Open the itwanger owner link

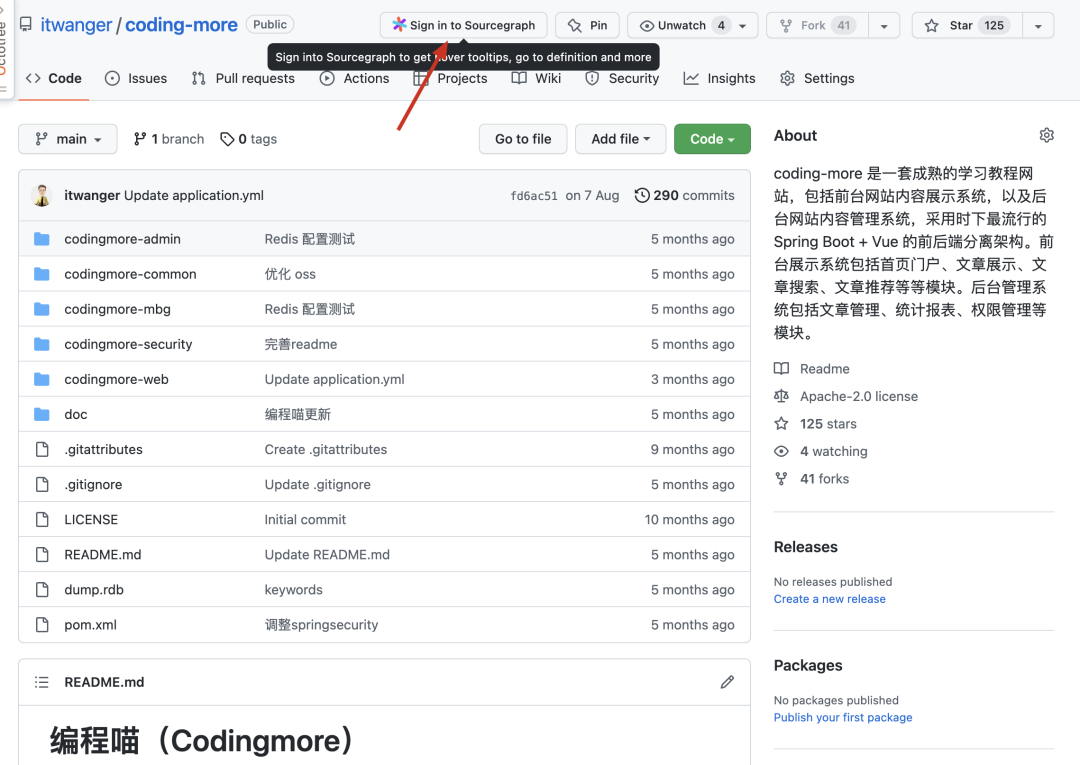tap(76, 25)
